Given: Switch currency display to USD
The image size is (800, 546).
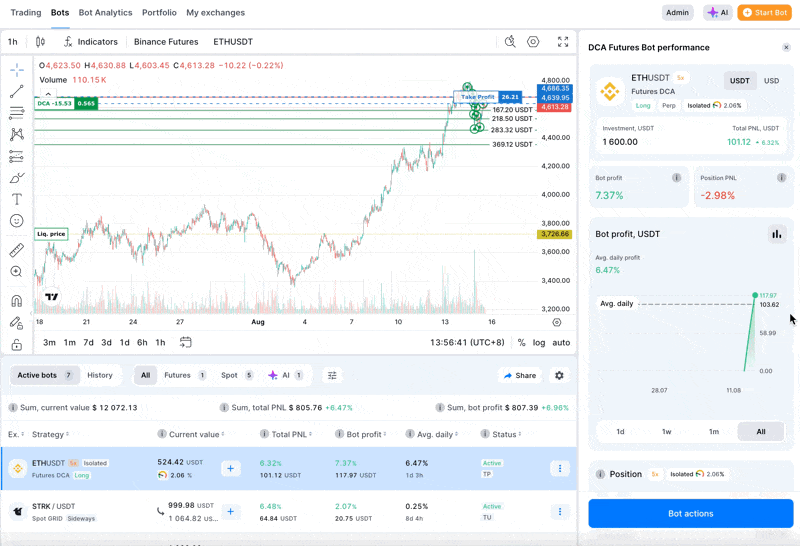Looking at the screenshot, I should coord(771,81).
